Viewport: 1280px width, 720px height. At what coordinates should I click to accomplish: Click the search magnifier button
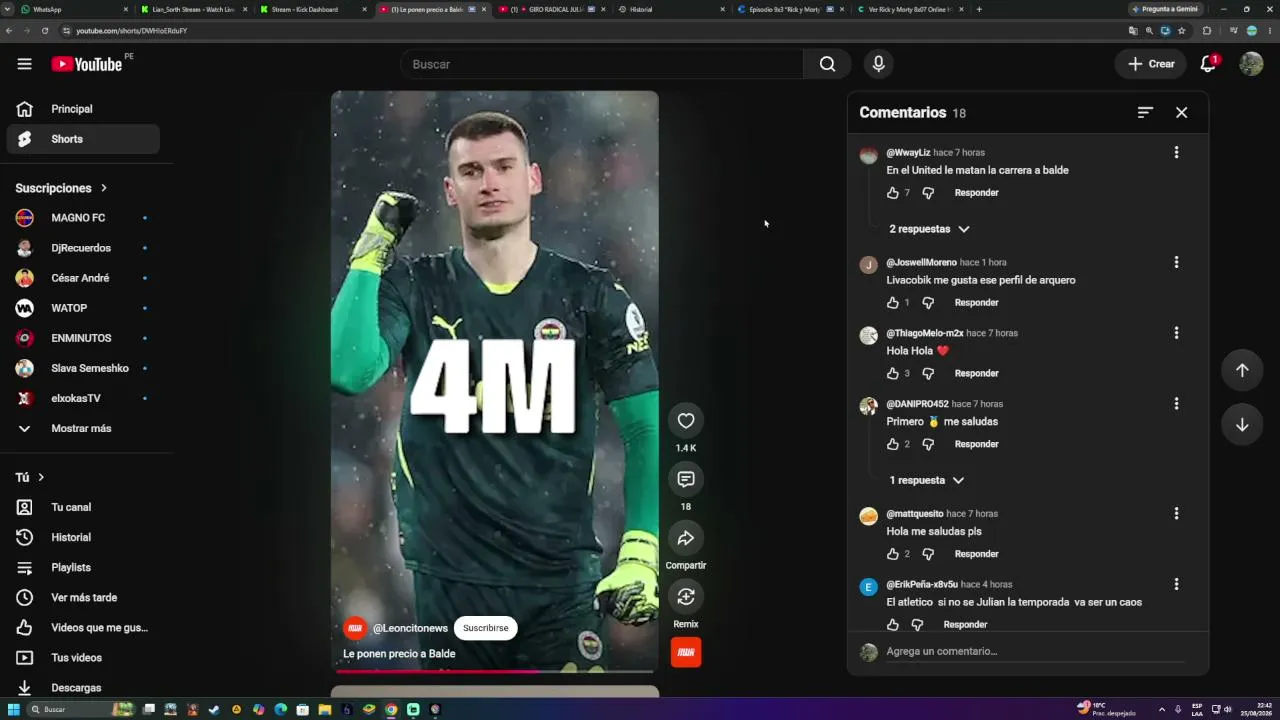point(827,64)
